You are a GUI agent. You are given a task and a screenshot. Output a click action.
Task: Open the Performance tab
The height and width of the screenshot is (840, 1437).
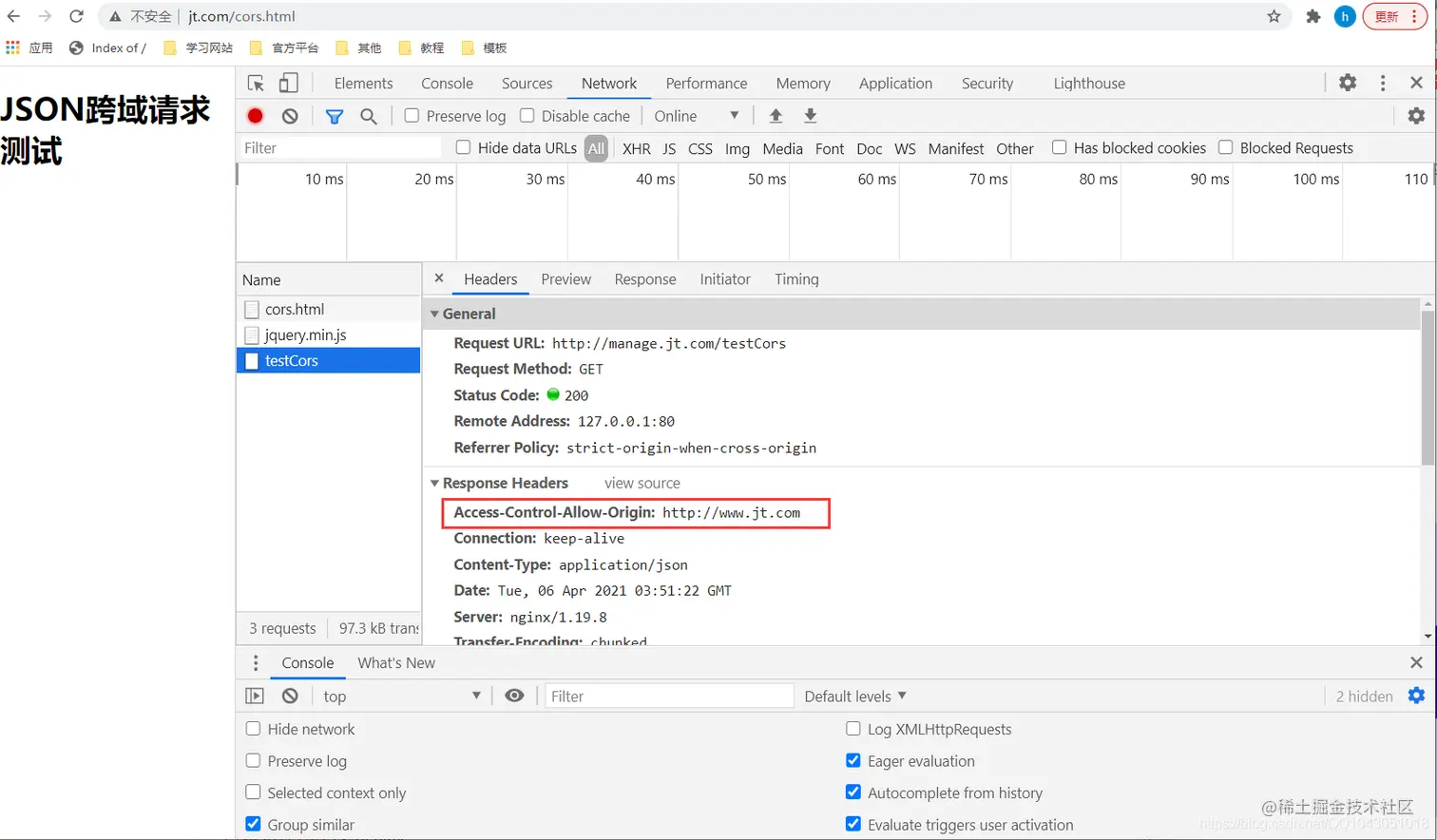(706, 83)
